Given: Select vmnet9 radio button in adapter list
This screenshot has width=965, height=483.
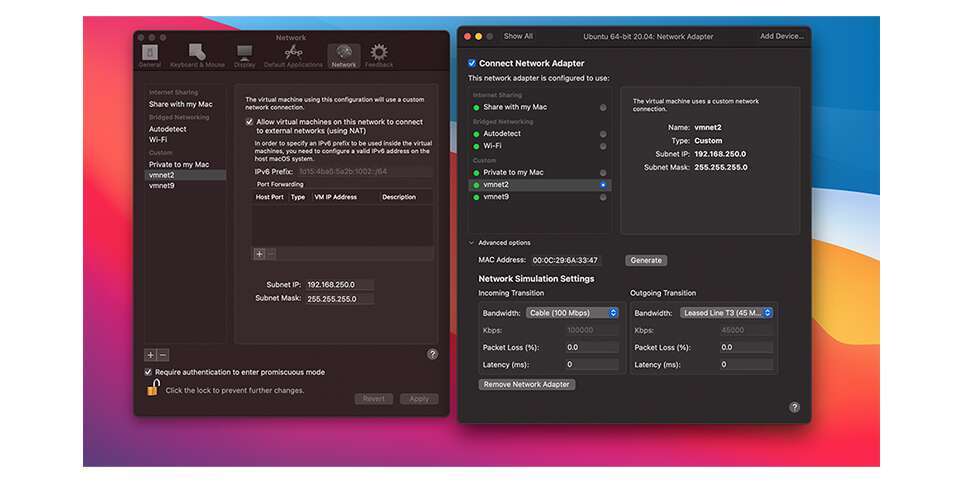Looking at the screenshot, I should tap(603, 198).
